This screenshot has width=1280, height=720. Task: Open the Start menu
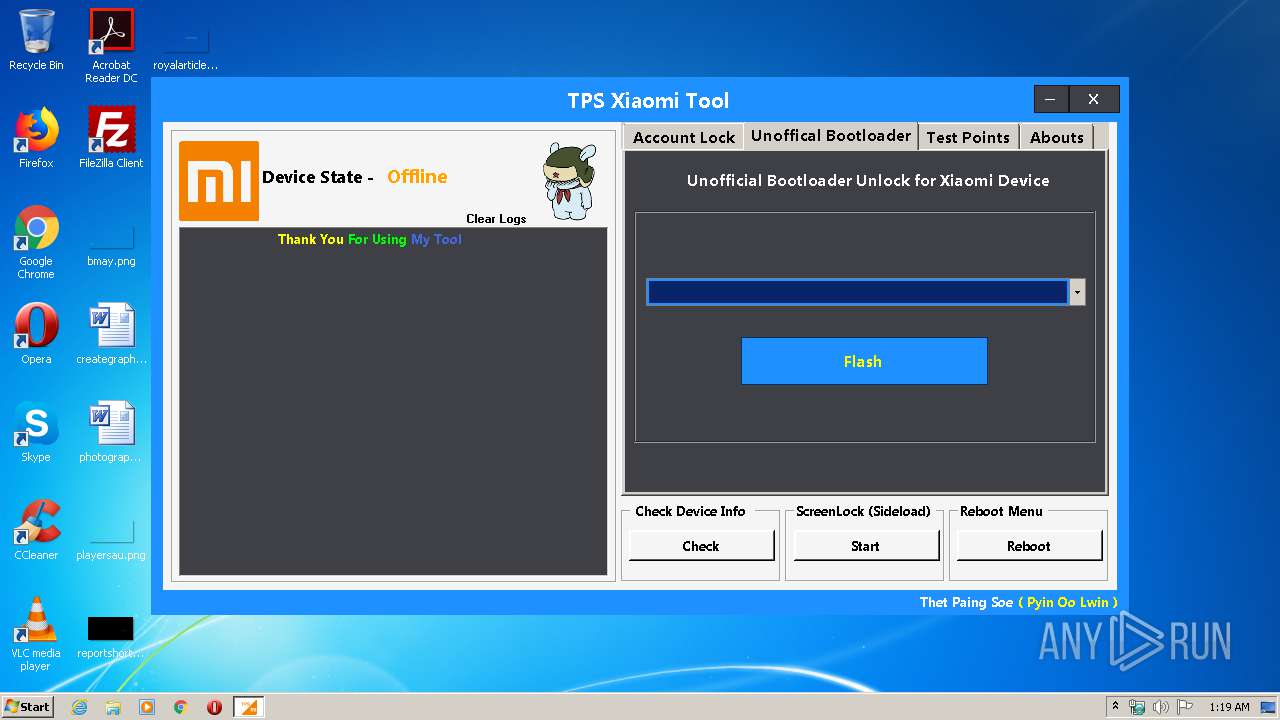click(27, 707)
